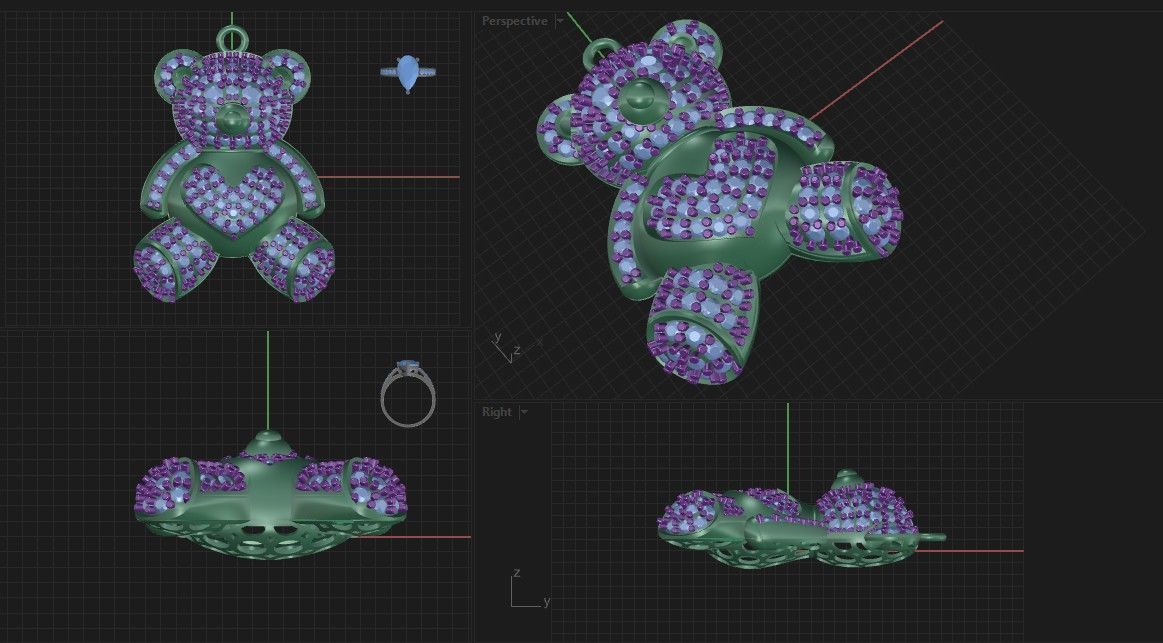
Task: Select the teardrop ring model in top view
Action: point(407,74)
